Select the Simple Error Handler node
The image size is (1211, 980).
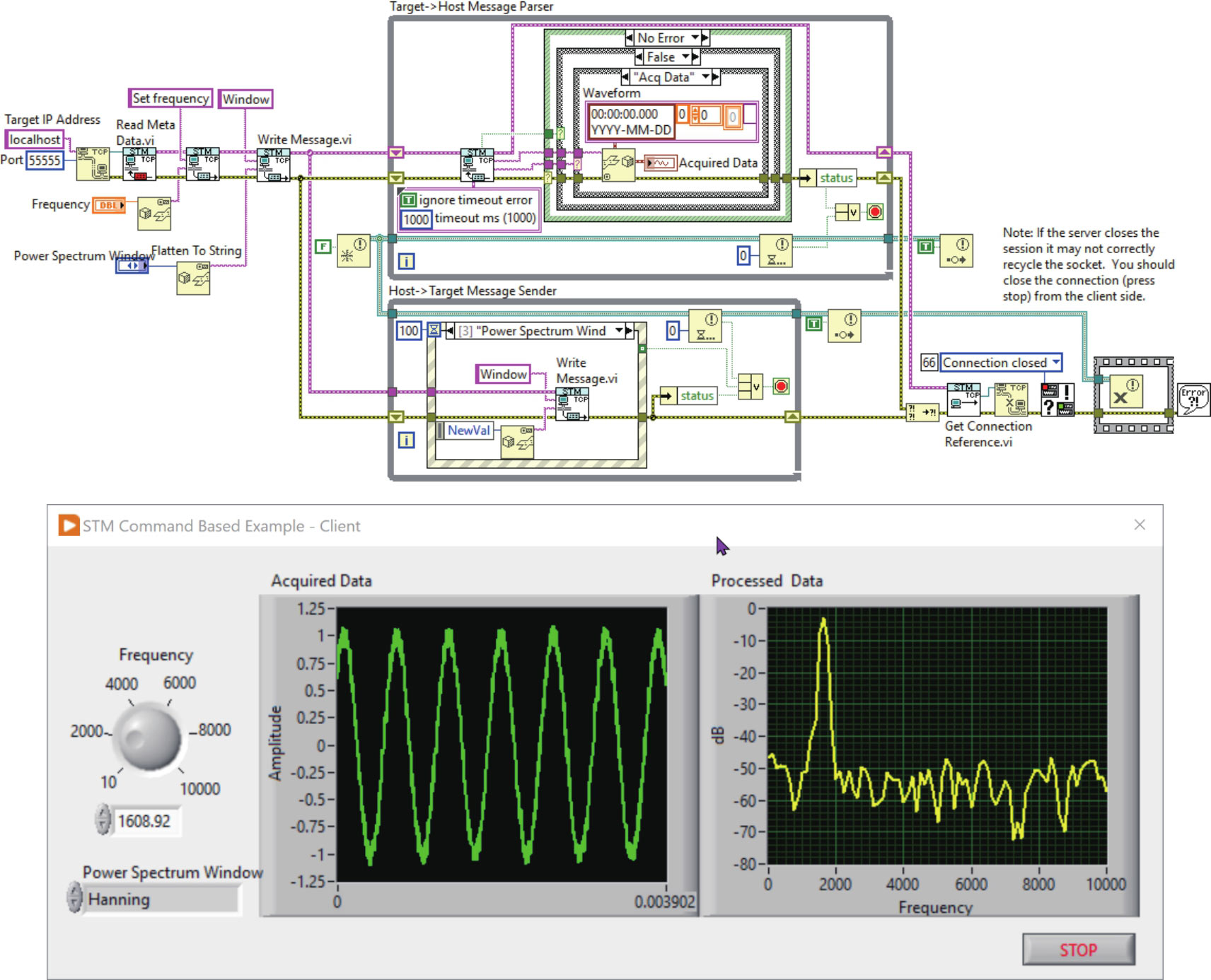[x=1193, y=398]
